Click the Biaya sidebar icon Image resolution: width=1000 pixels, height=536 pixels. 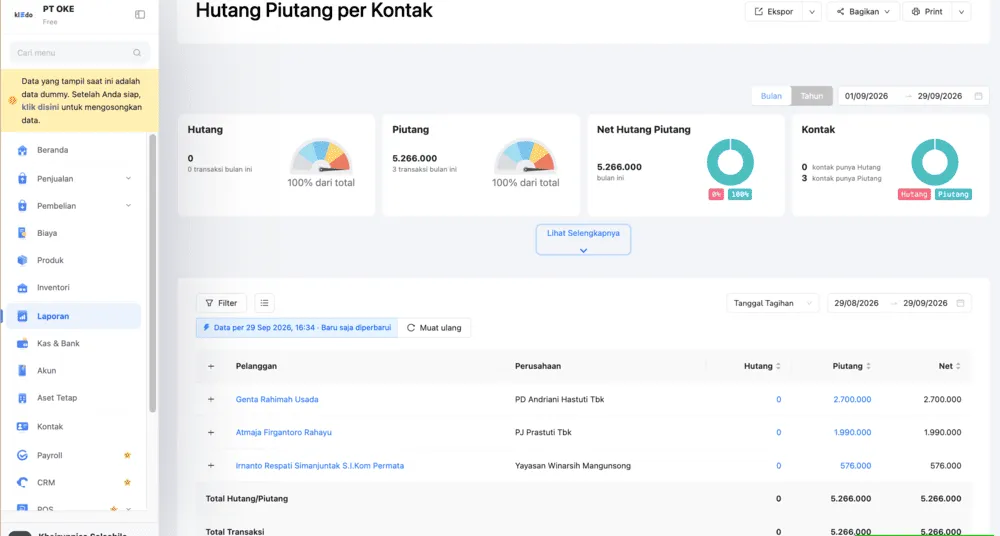pyautogui.click(x=22, y=233)
